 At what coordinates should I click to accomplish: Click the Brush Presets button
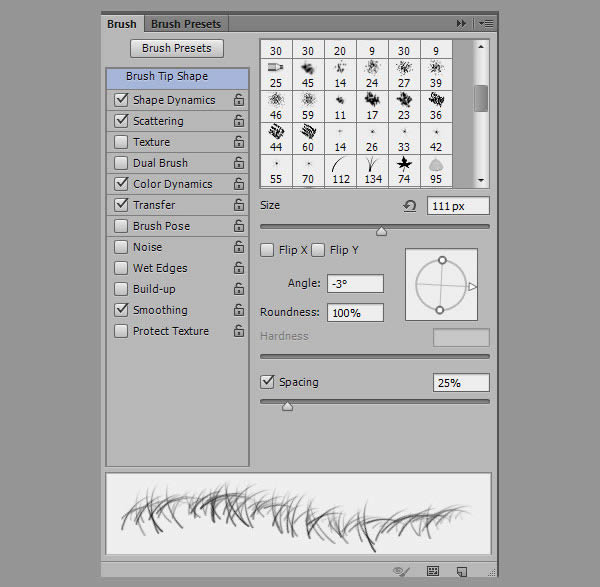click(x=177, y=48)
